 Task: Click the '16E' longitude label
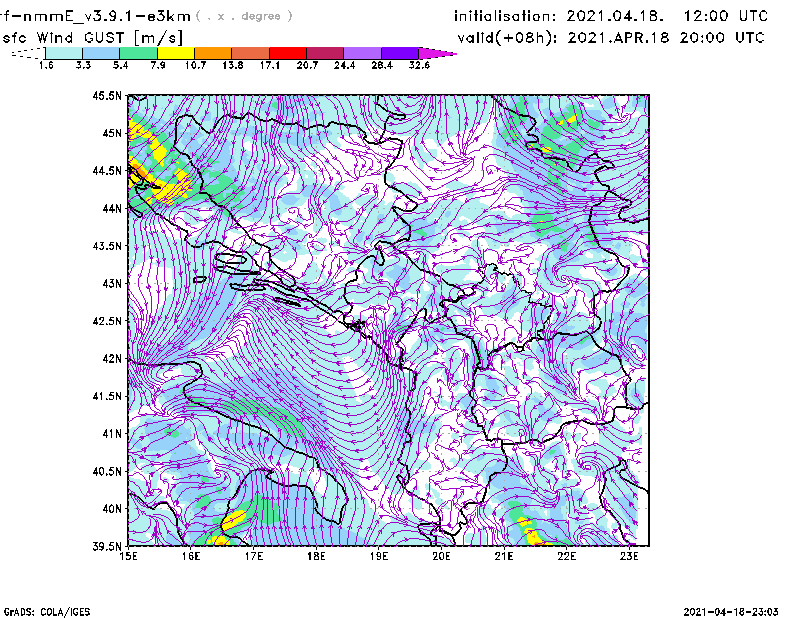(x=191, y=556)
